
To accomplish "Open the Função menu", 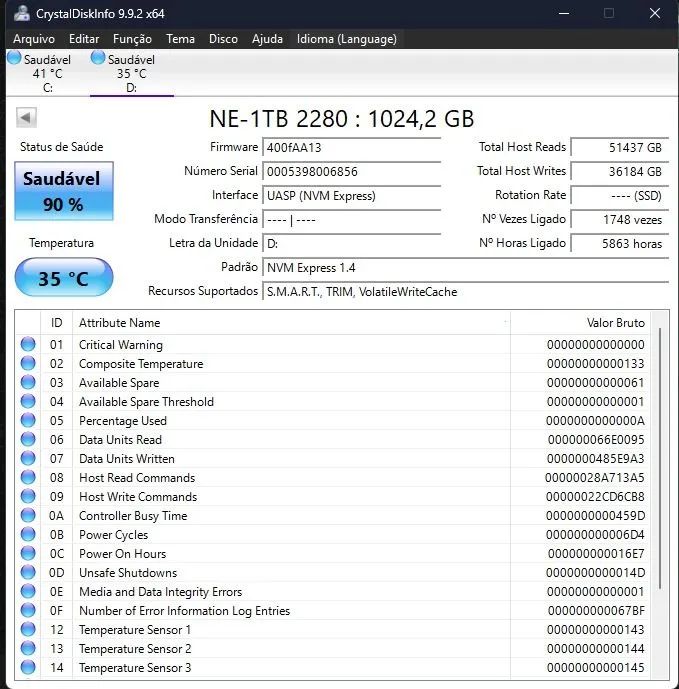I will pos(132,39).
